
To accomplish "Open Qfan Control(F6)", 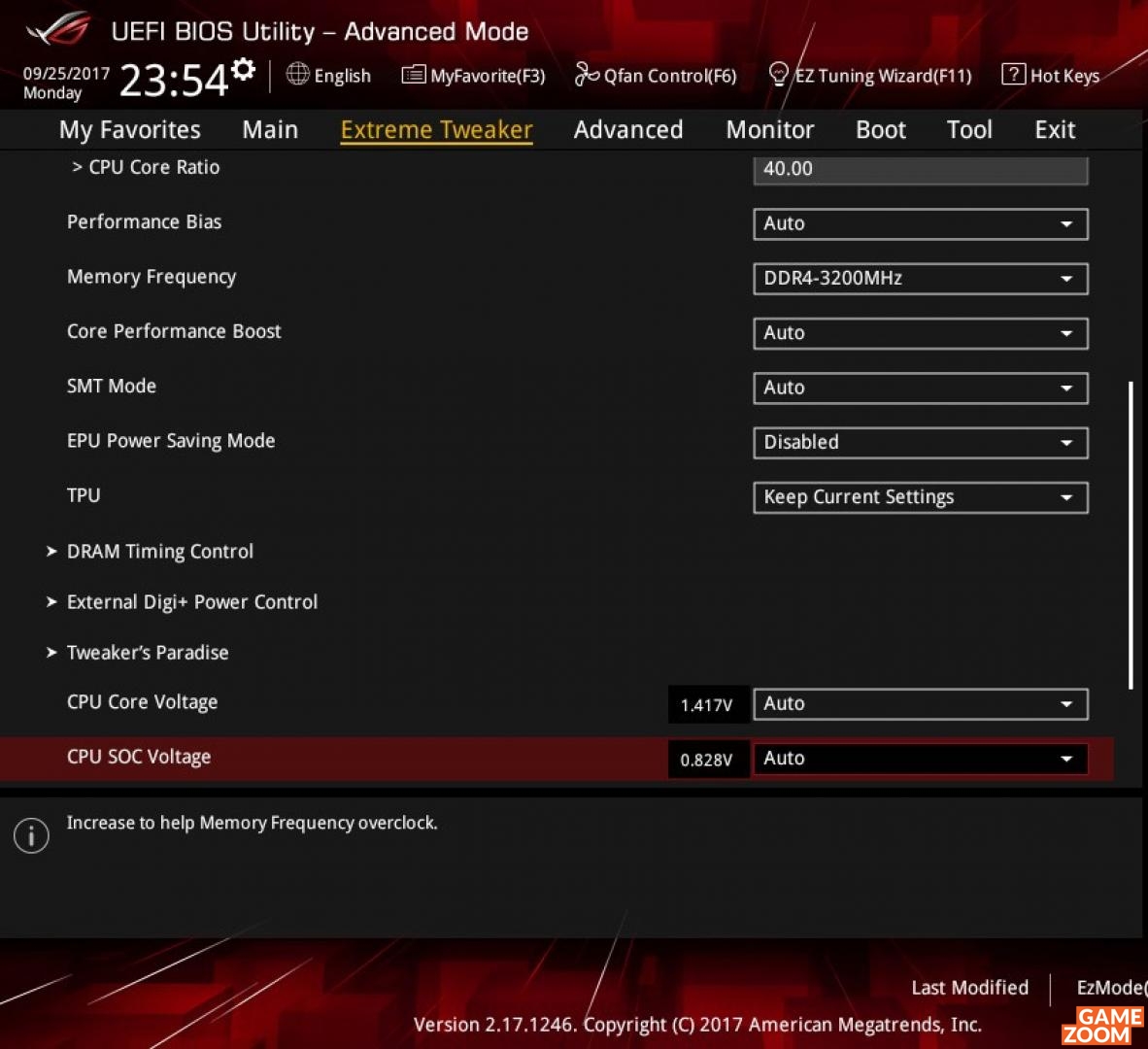I will point(670,76).
